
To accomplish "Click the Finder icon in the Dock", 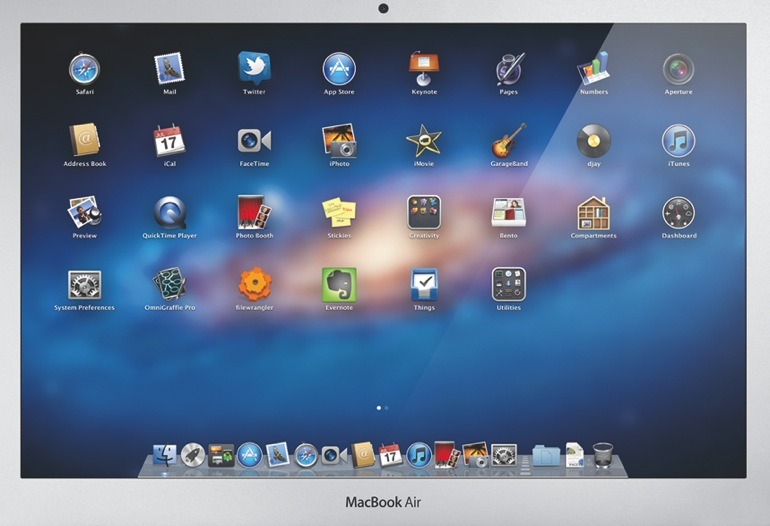I will click(x=164, y=456).
